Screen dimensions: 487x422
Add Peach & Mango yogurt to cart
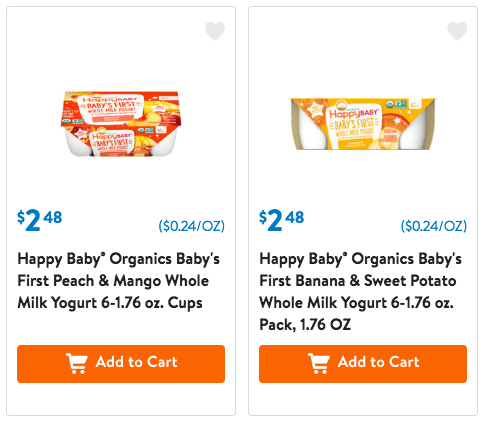(121, 364)
